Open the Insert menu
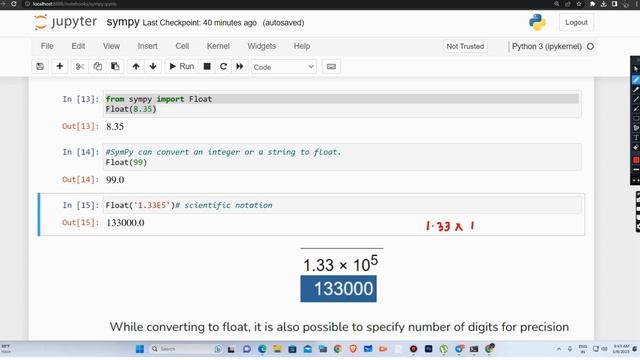This screenshot has height=360, width=640. pos(147,46)
